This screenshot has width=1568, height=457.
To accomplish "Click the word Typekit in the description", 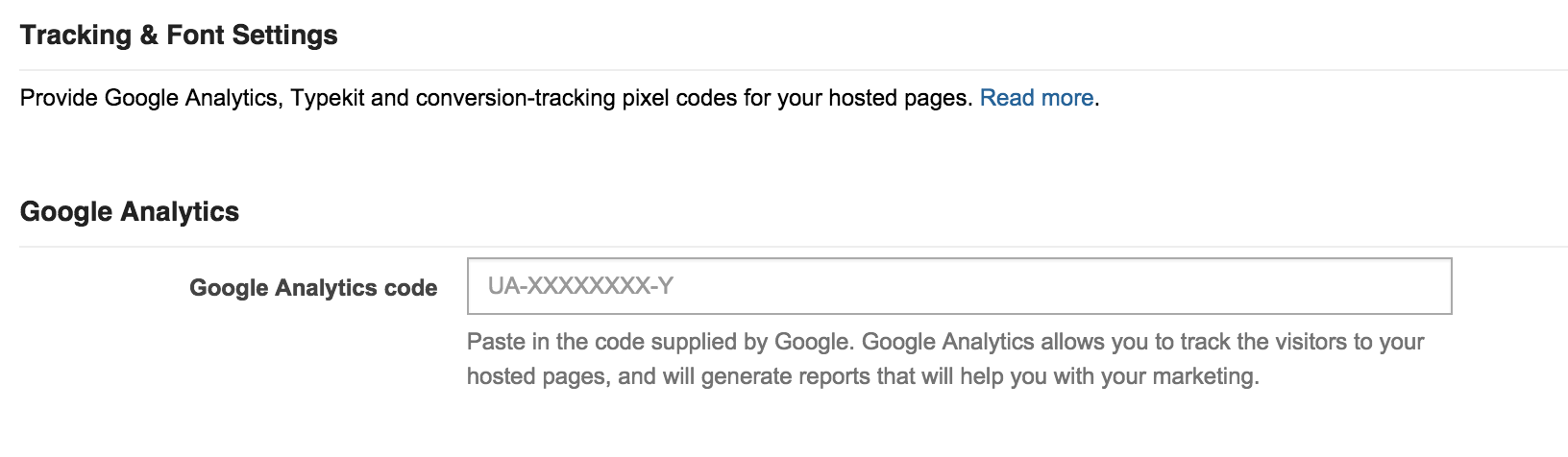I will click(x=328, y=98).
